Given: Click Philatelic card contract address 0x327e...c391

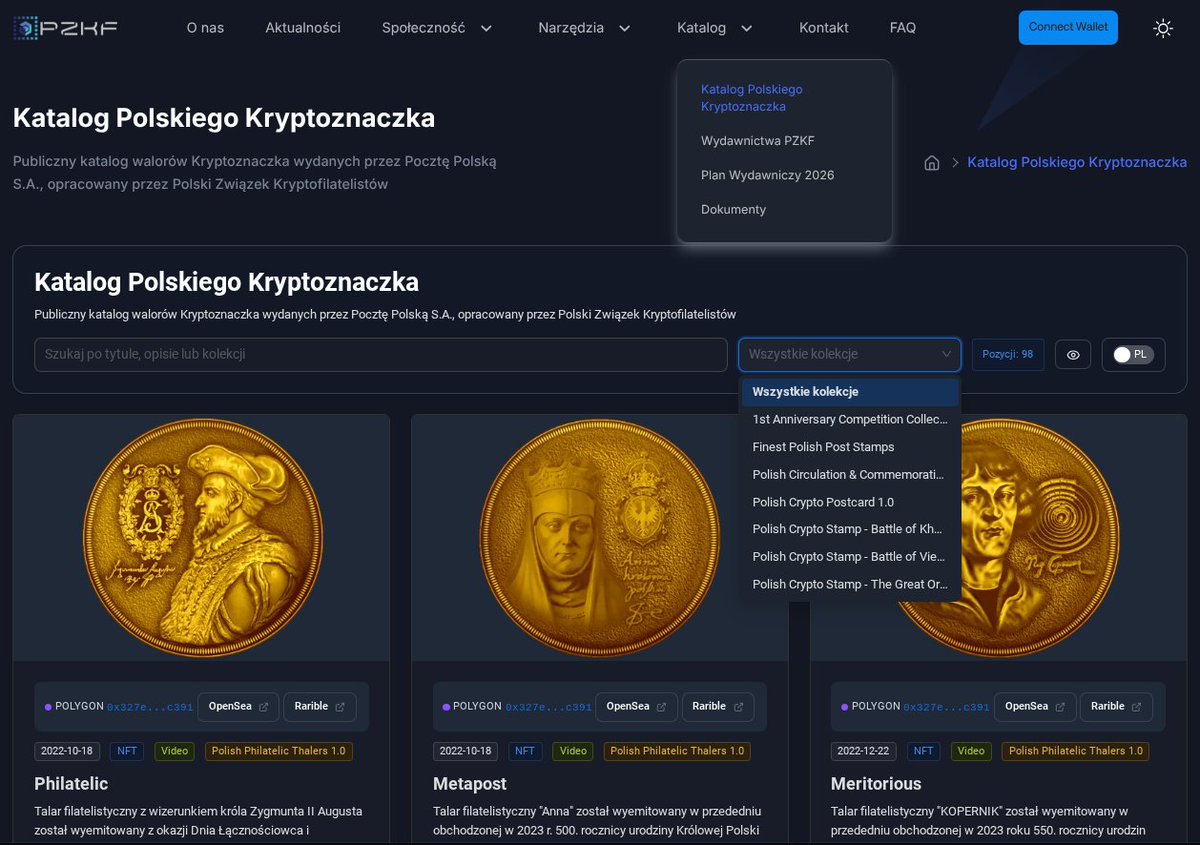Looking at the screenshot, I should click(150, 707).
